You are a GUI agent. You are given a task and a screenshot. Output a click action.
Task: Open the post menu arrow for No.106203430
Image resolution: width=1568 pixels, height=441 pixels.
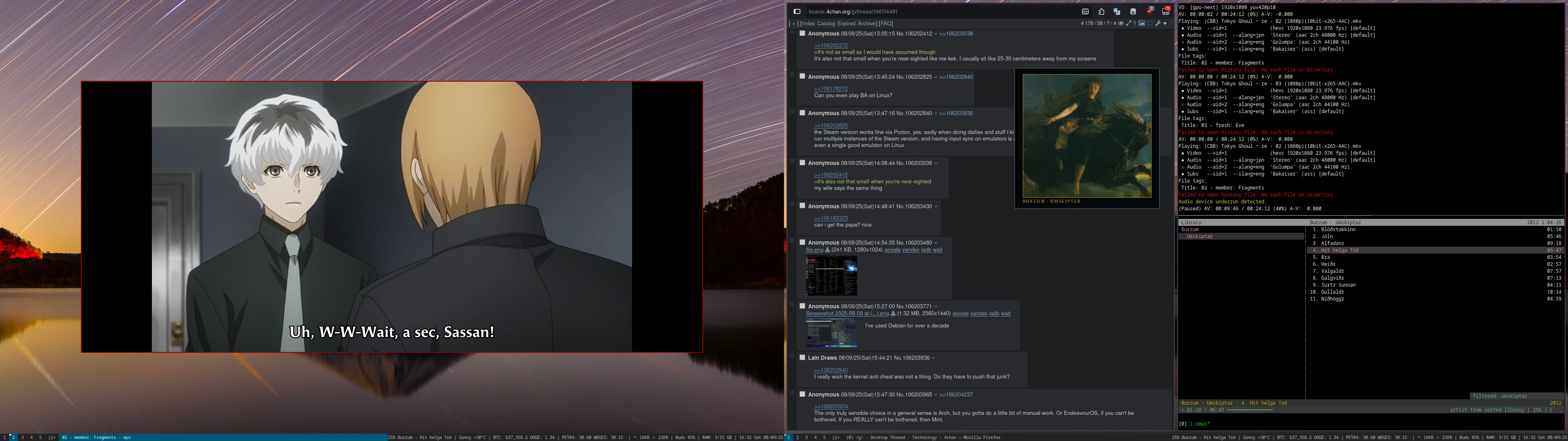936,207
